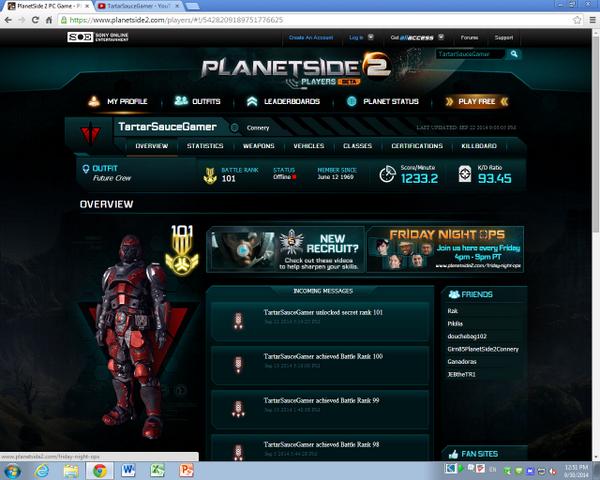Open the My Profile menu
Viewport: 600px width, 480px height.
tap(118, 101)
